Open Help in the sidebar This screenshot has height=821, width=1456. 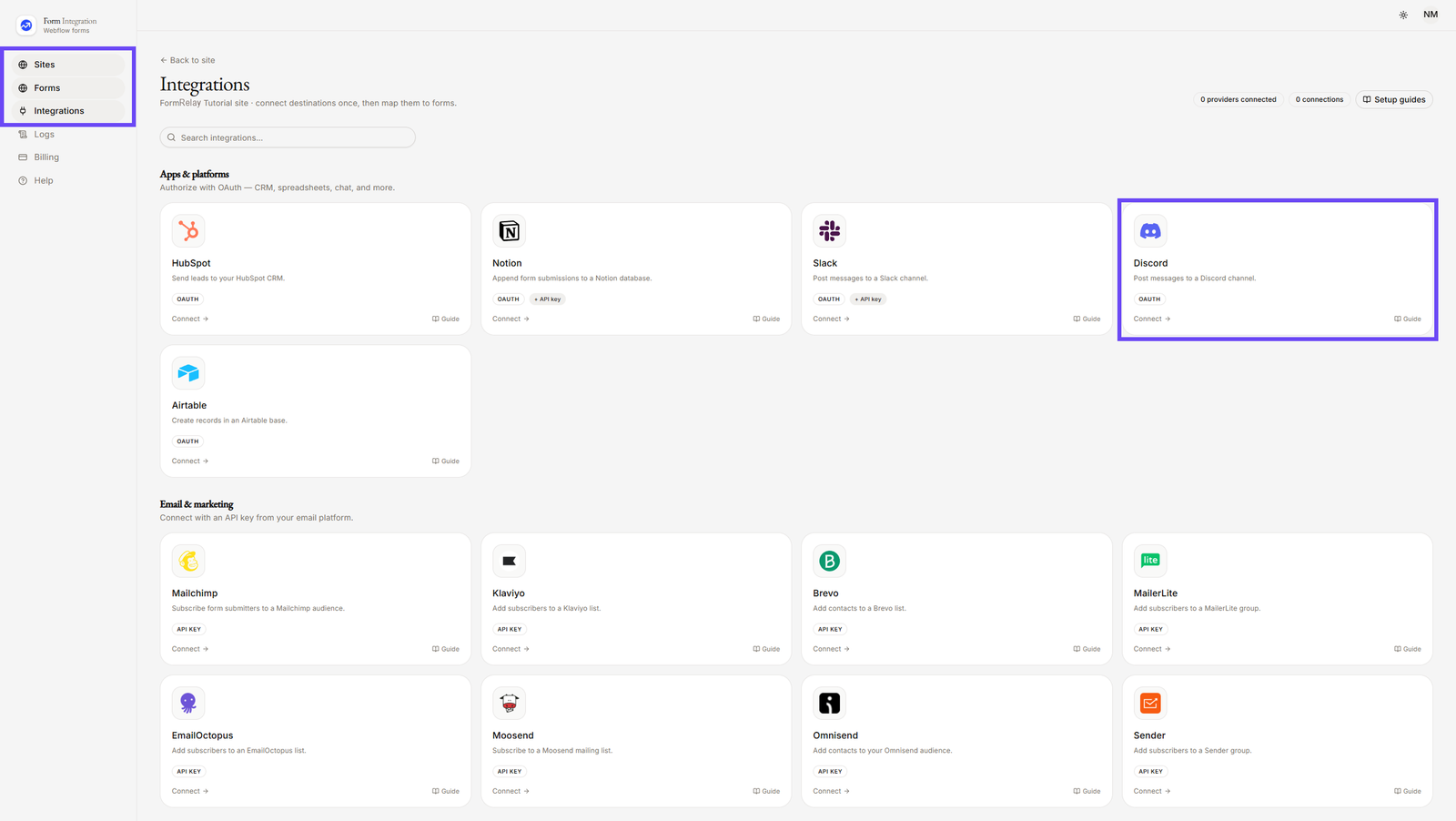[x=69, y=180]
